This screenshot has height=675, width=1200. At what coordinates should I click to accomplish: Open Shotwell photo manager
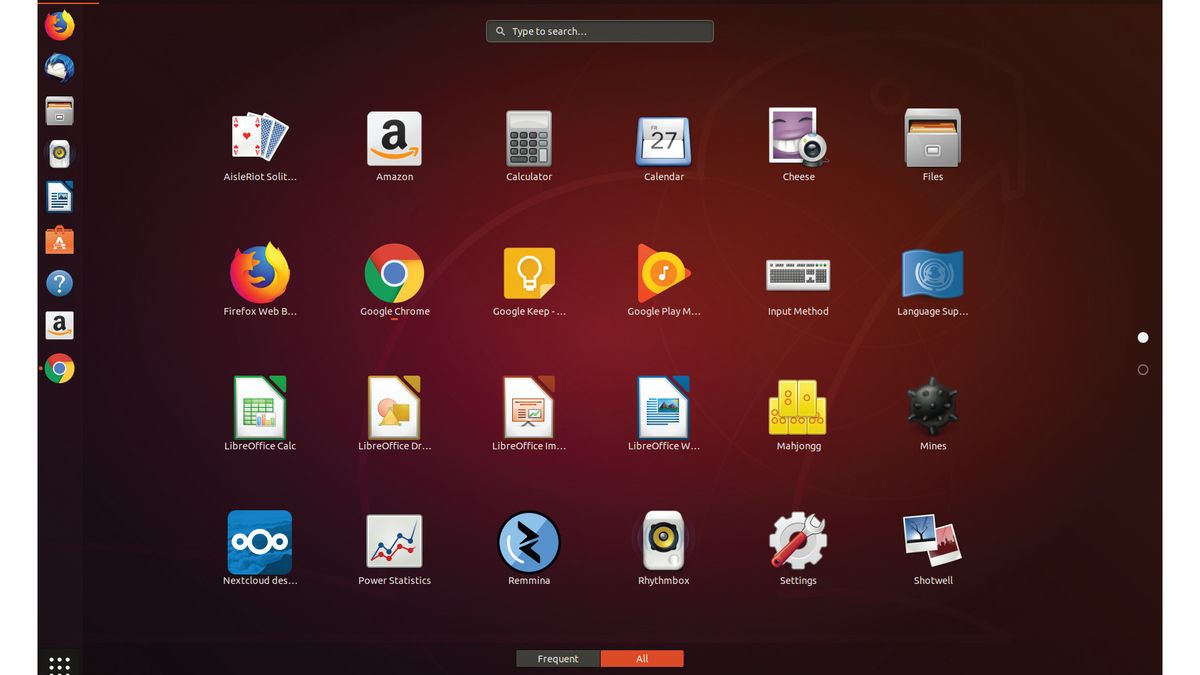pyautogui.click(x=931, y=542)
